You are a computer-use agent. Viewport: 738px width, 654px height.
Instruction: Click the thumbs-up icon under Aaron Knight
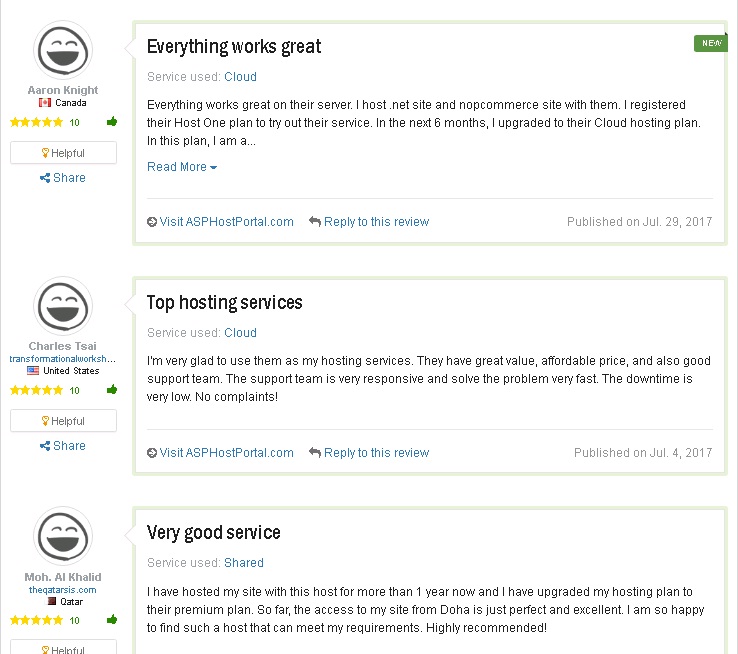112,122
